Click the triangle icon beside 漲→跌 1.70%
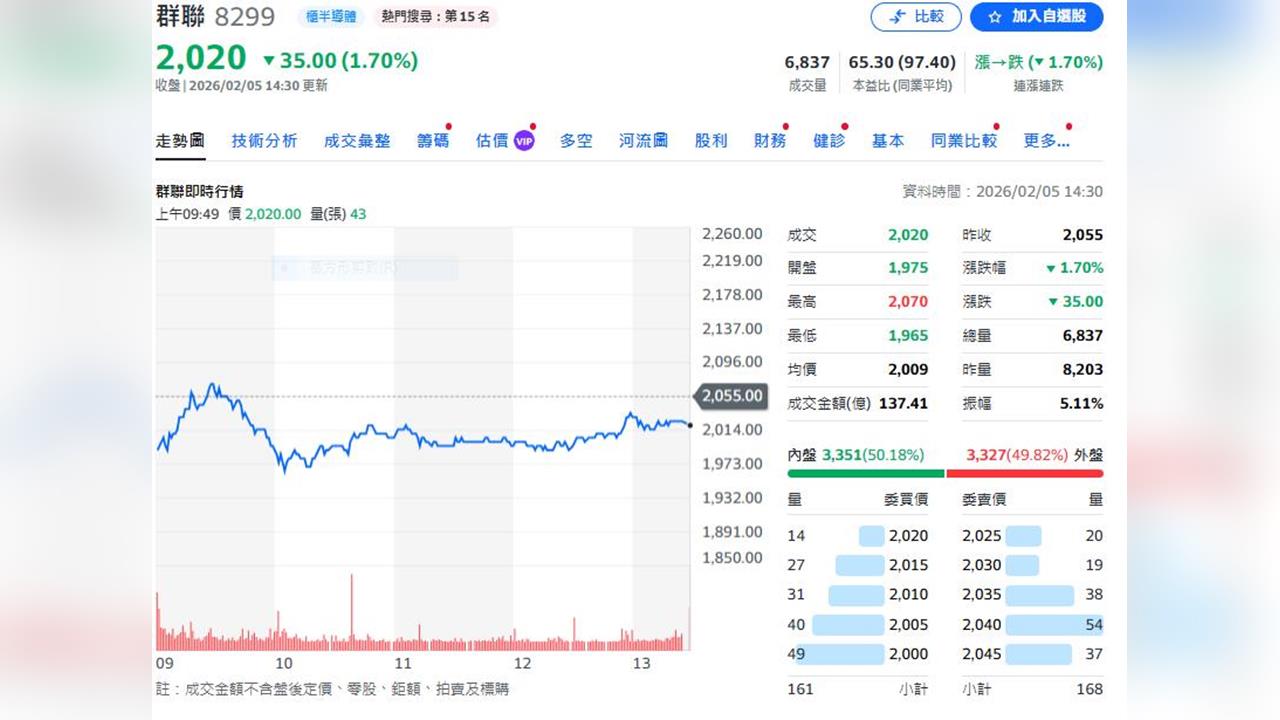The height and width of the screenshot is (720, 1280). [x=1041, y=61]
